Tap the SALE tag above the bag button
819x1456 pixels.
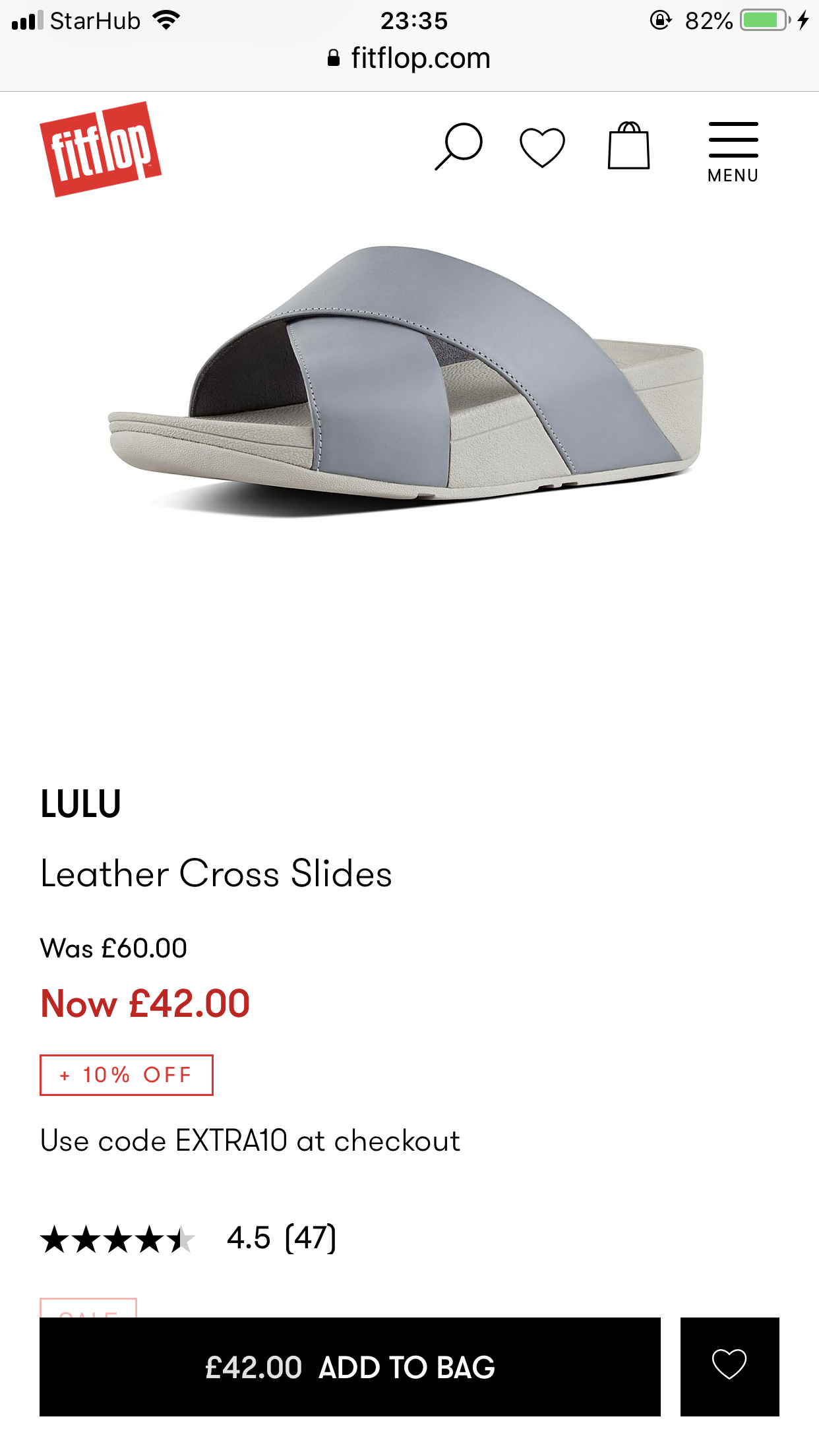(x=88, y=1308)
